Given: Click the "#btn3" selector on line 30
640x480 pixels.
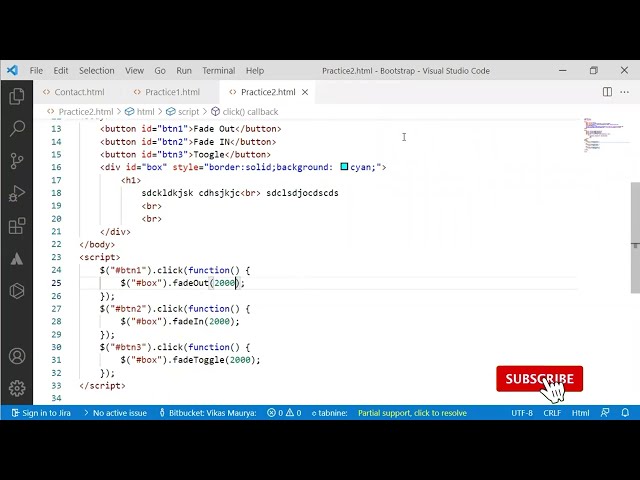Looking at the screenshot, I should coord(128,347).
